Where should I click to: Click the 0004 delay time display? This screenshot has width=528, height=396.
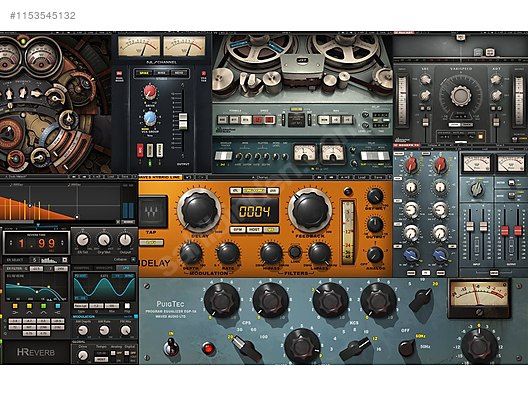[x=255, y=211]
